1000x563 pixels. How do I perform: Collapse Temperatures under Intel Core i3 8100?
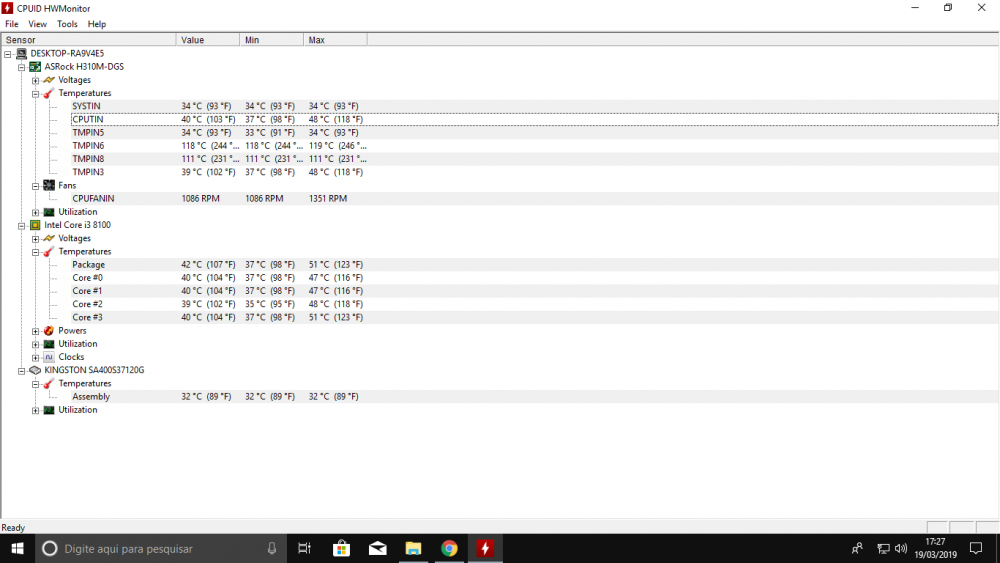tap(35, 252)
